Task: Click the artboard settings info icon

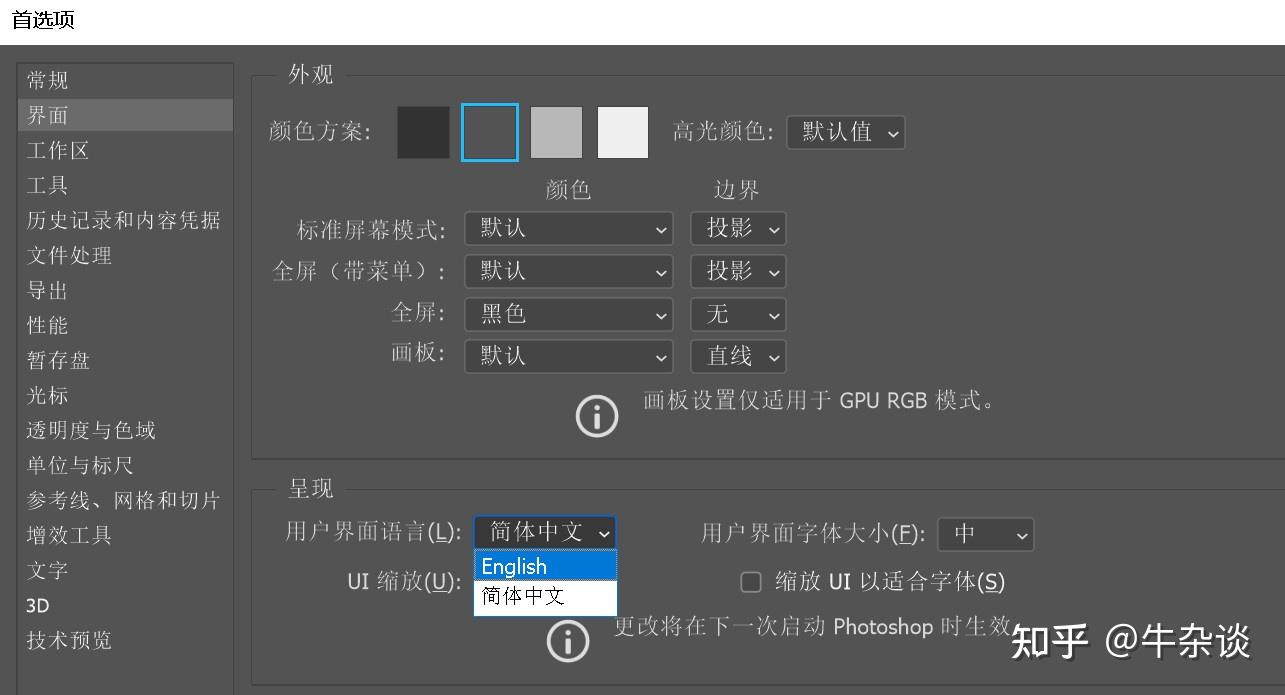Action: pyautogui.click(x=596, y=416)
